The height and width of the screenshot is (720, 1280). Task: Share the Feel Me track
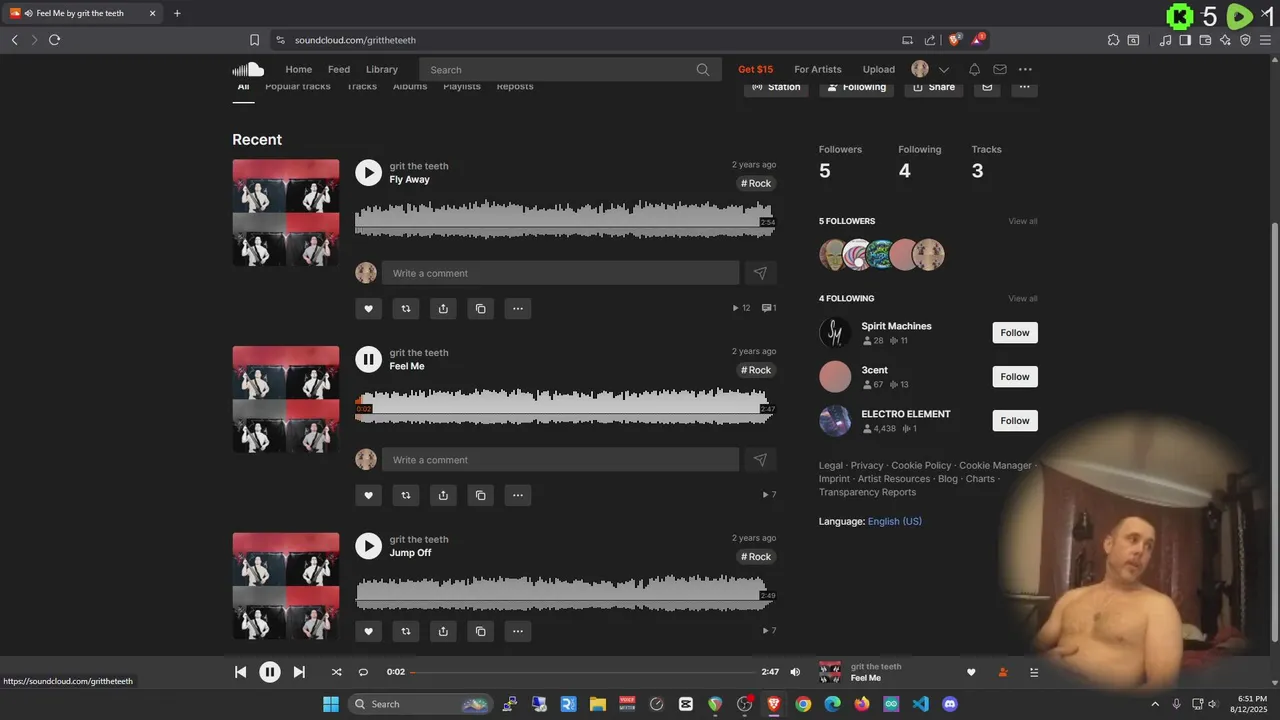tap(443, 495)
